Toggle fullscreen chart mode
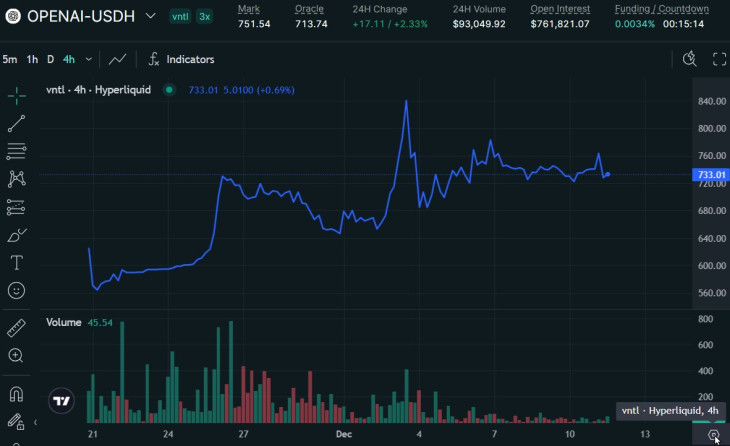 click(x=718, y=59)
